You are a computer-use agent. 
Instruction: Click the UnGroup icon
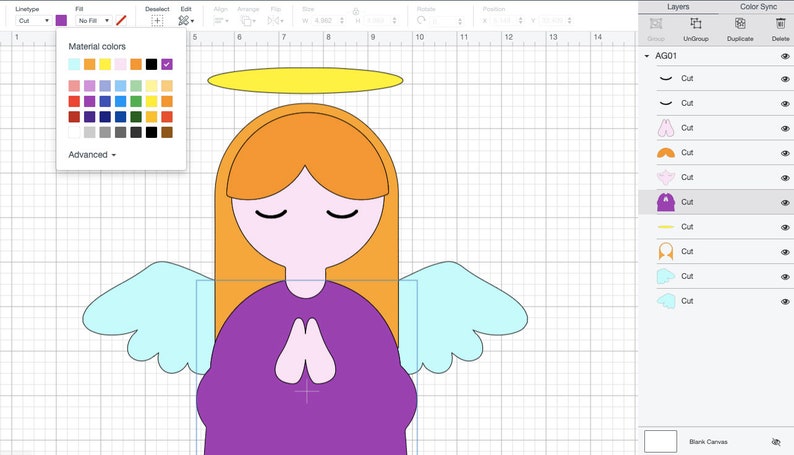tap(696, 23)
